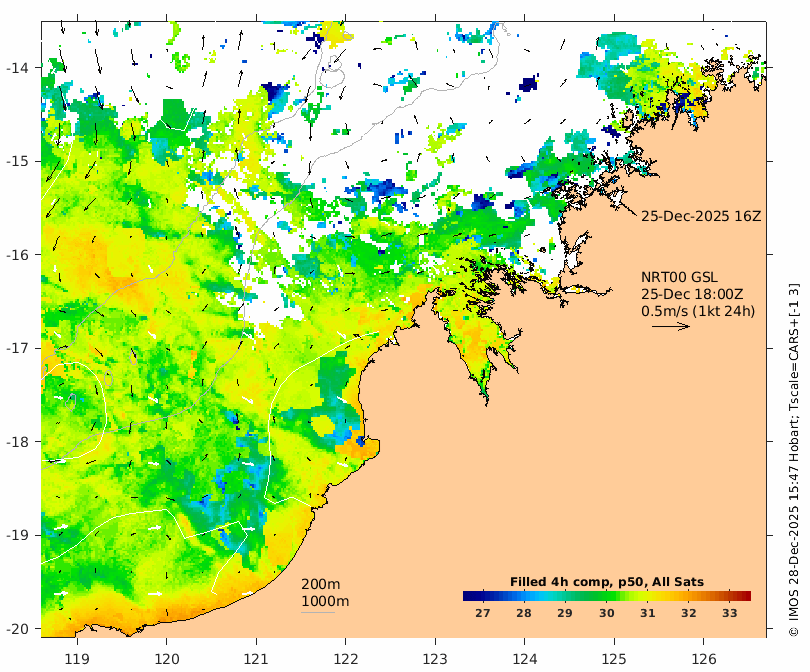Click colorbar tick label 32
This screenshot has height=672, width=810.
point(689,613)
